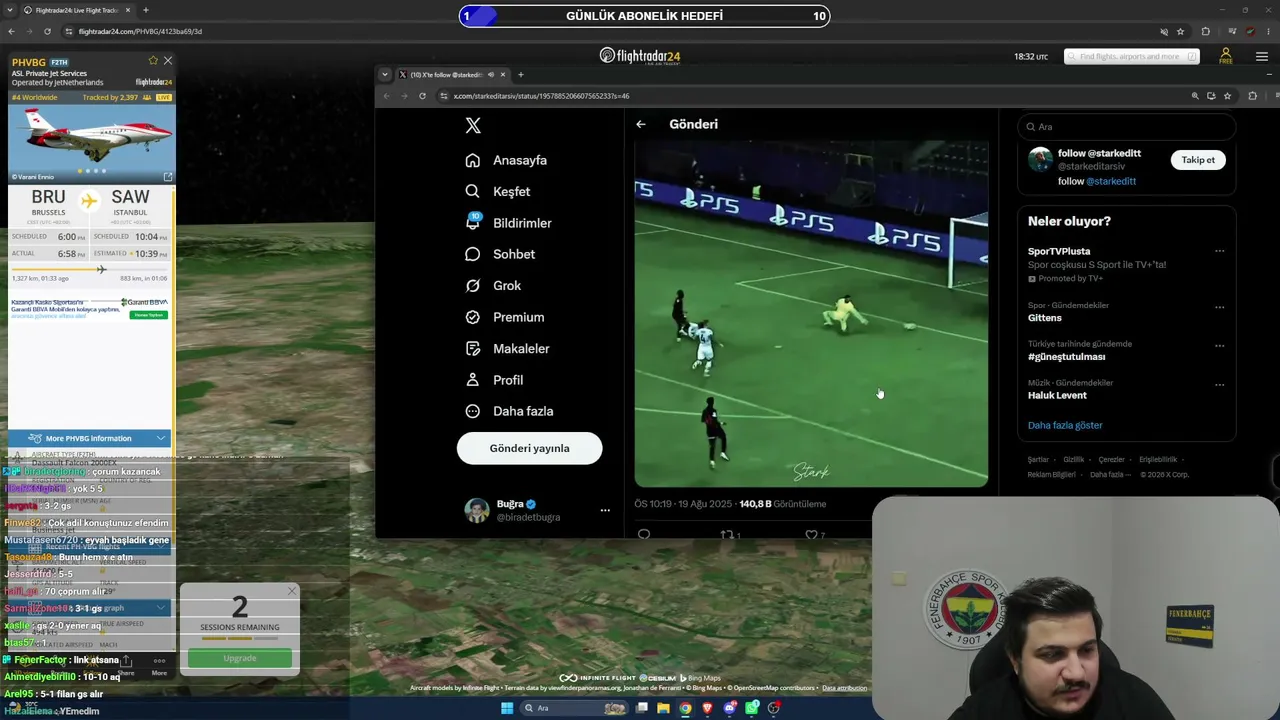Viewport: 1280px width, 720px height.
Task: Open Grok in the X sidebar
Action: pos(493,285)
